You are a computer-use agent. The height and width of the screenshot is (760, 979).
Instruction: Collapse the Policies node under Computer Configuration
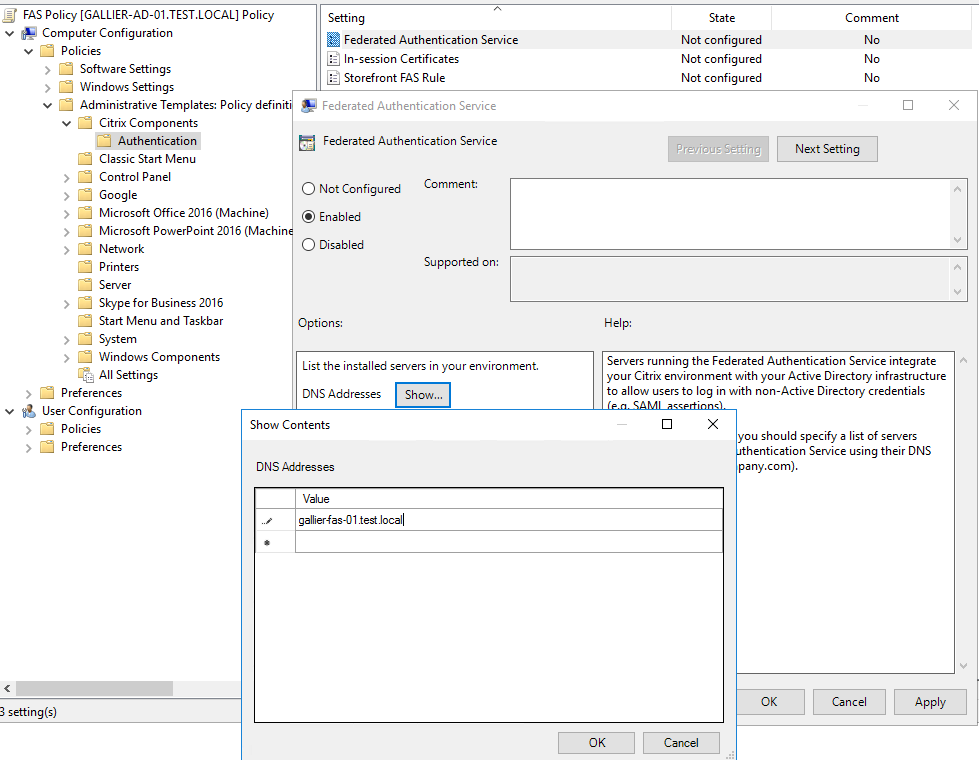click(28, 51)
